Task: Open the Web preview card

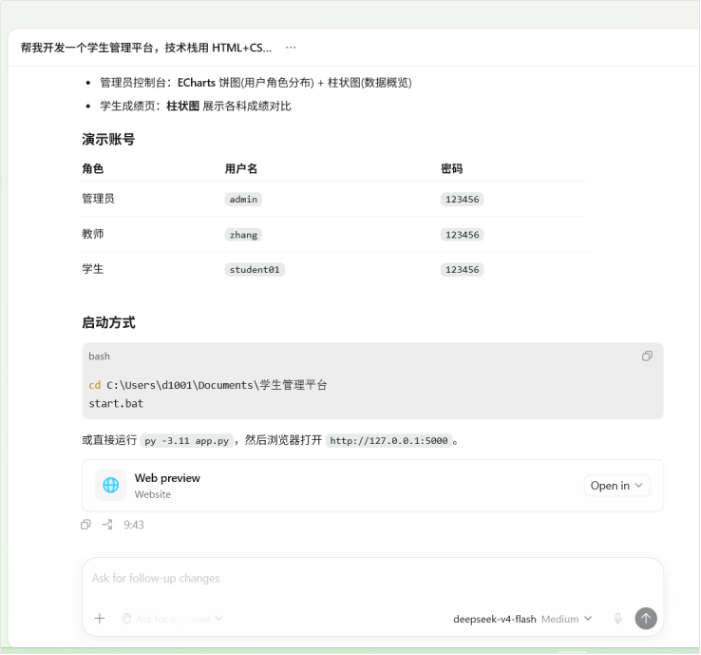Action: pos(372,486)
